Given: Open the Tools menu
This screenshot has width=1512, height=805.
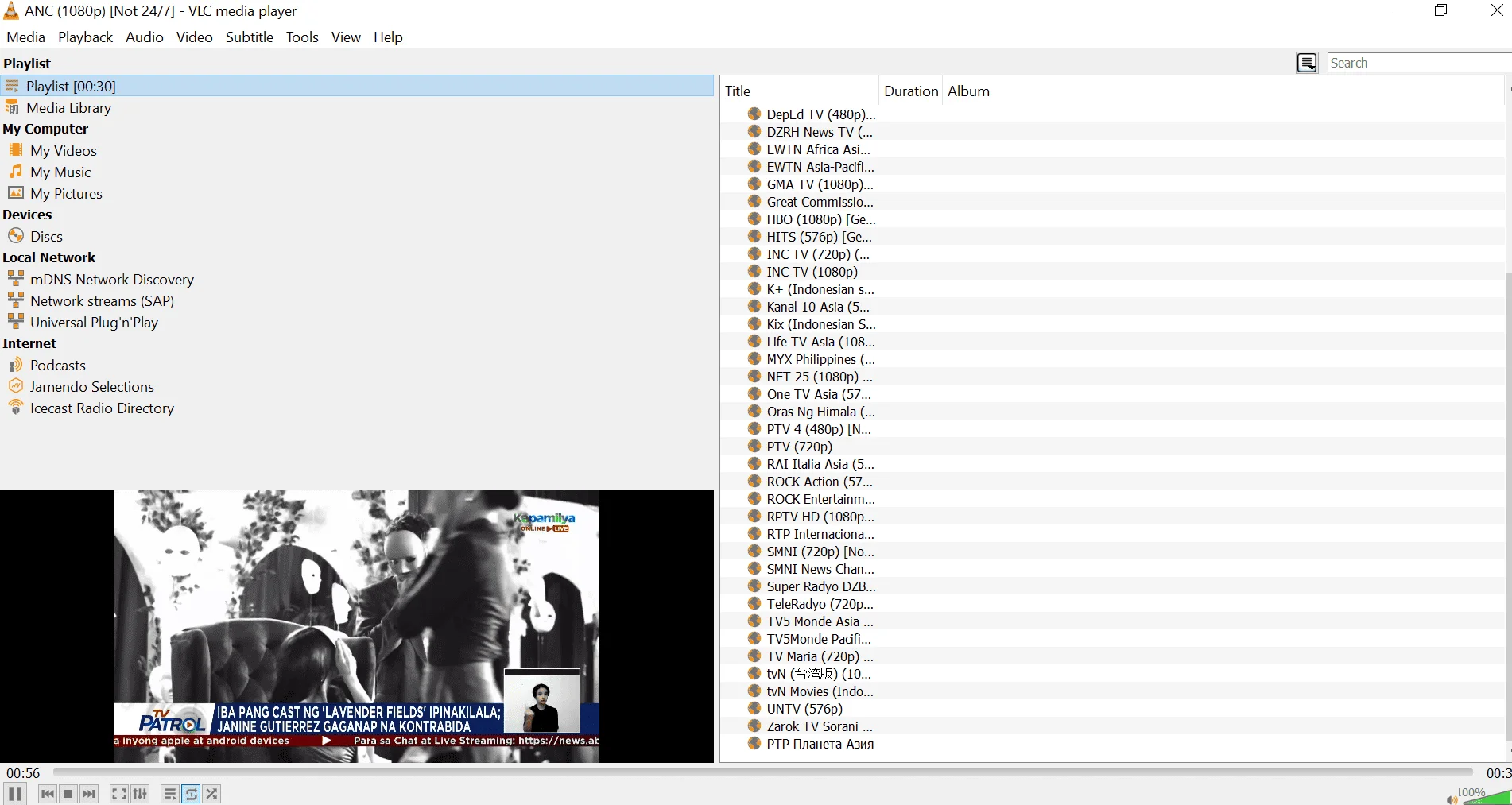Looking at the screenshot, I should point(302,37).
